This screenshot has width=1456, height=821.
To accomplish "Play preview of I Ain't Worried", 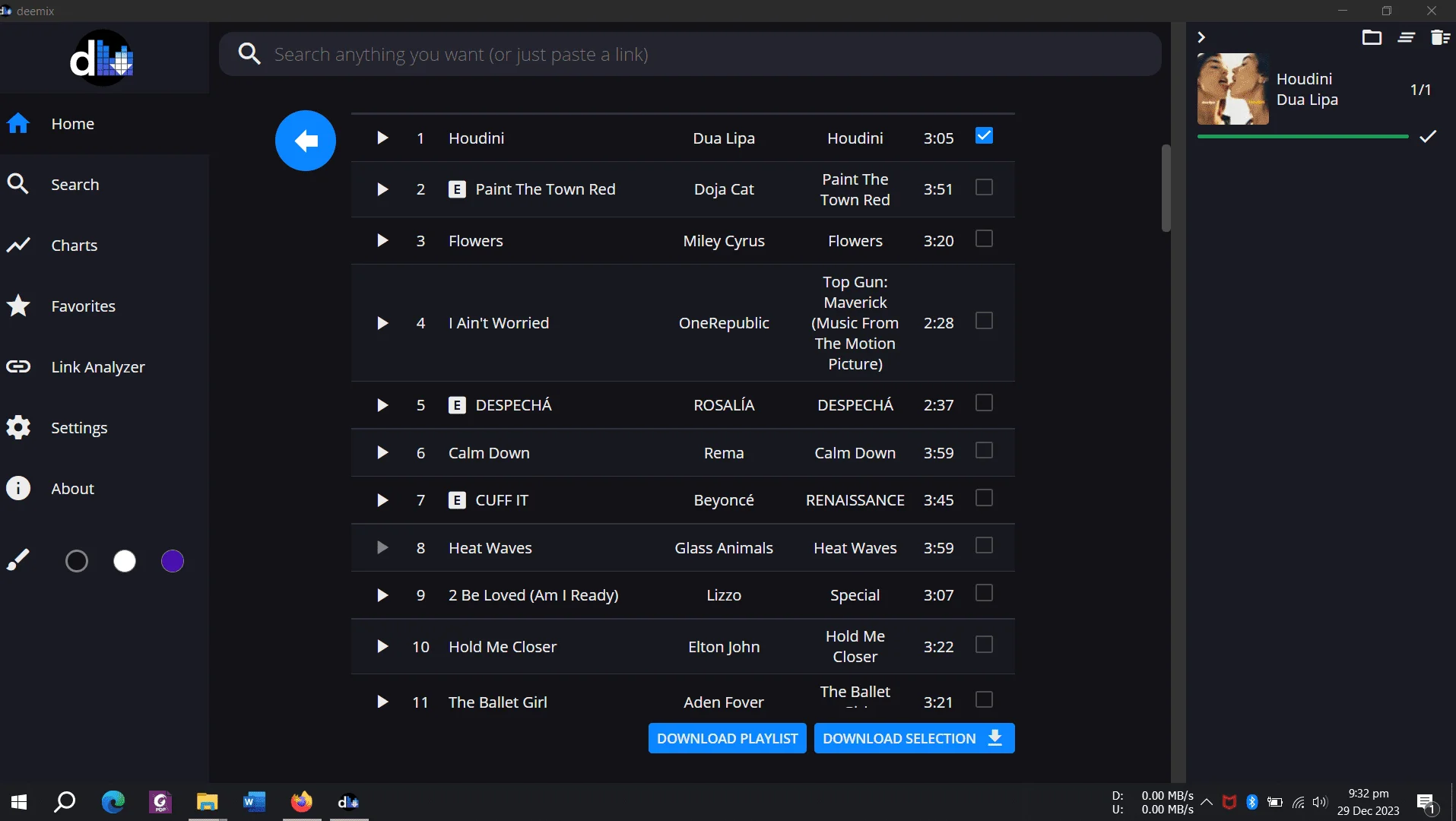I will pyautogui.click(x=382, y=323).
